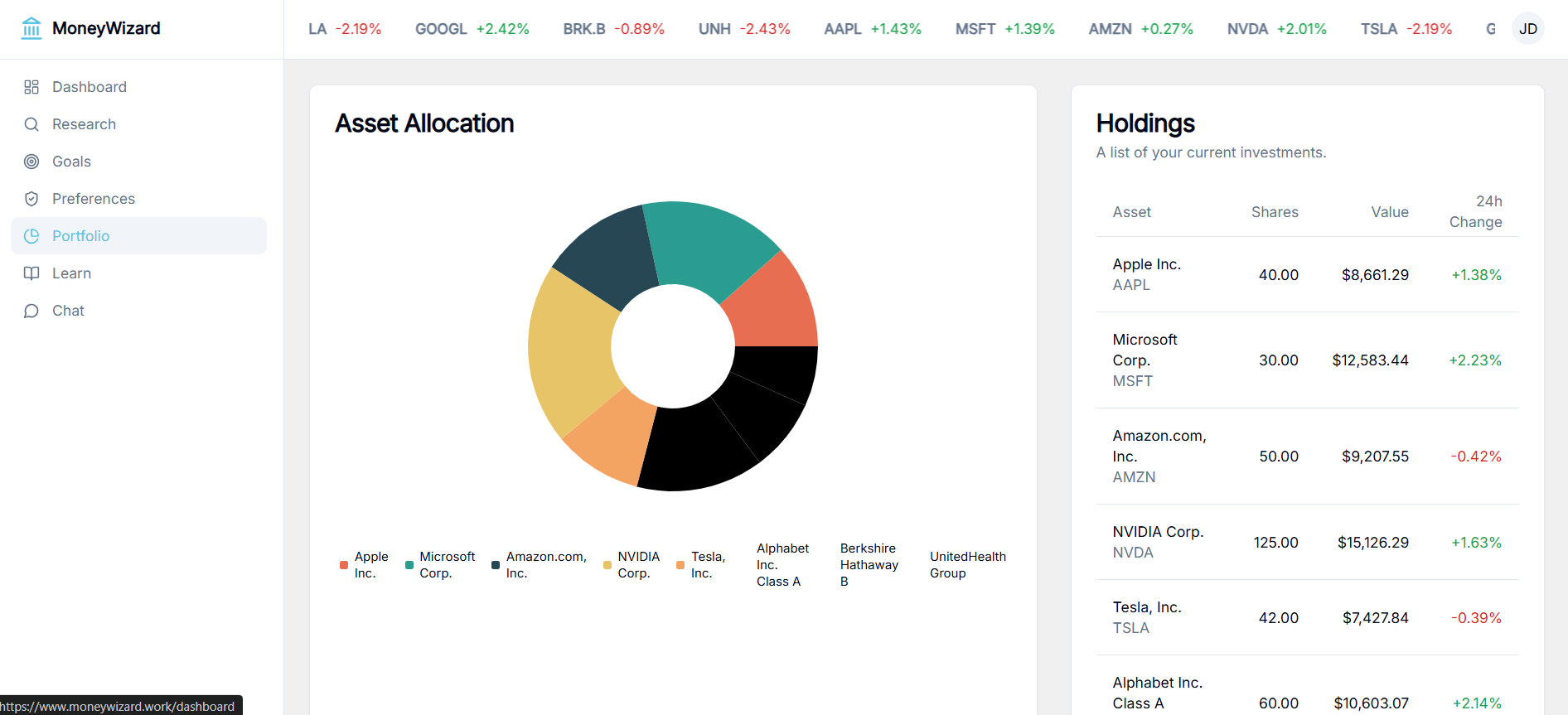Click the BRK.B ticker entry
The image size is (1568, 715).
click(613, 29)
